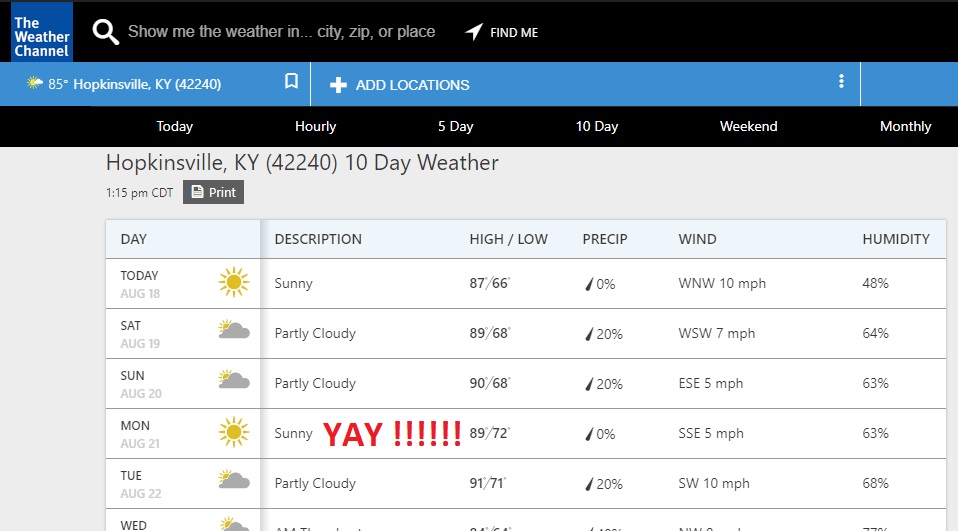This screenshot has height=531, width=958.
Task: Click the sunny icon for Mon Aug 21
Action: click(x=234, y=433)
